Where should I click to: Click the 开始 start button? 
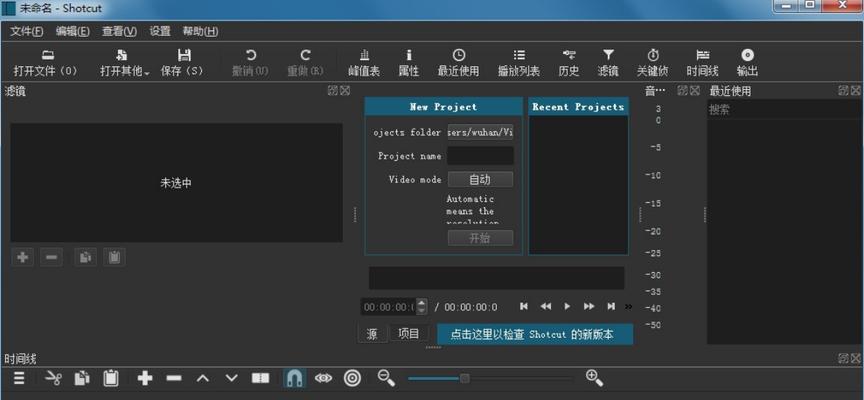[x=480, y=238]
